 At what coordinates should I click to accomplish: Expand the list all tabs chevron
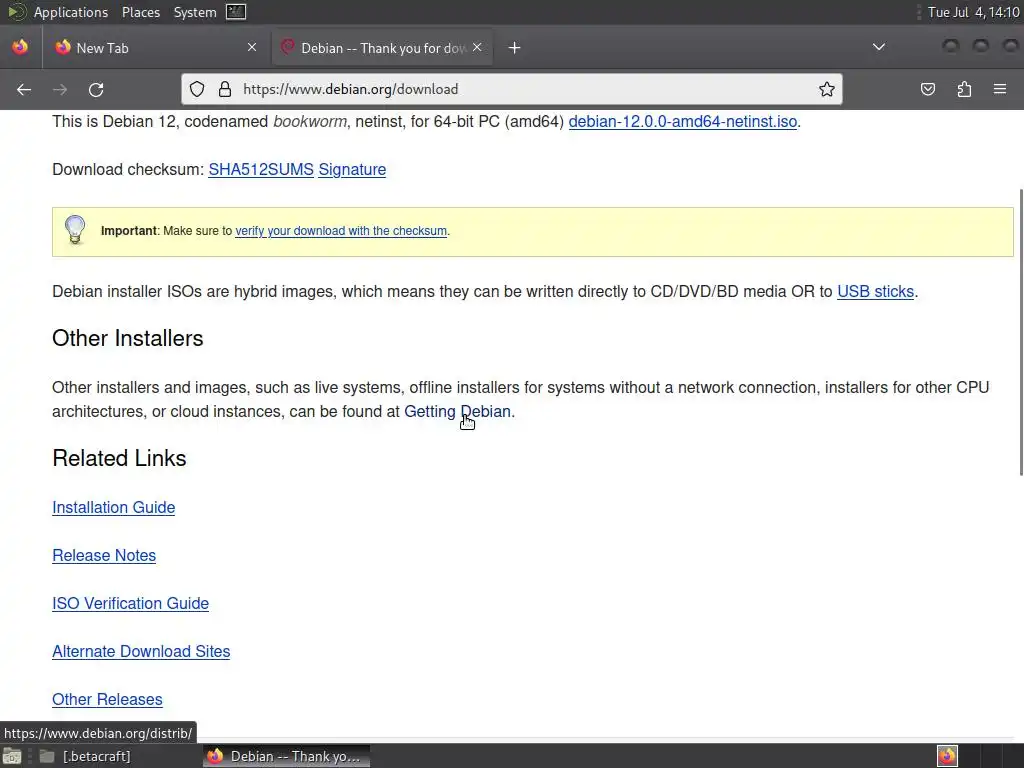pos(879,47)
